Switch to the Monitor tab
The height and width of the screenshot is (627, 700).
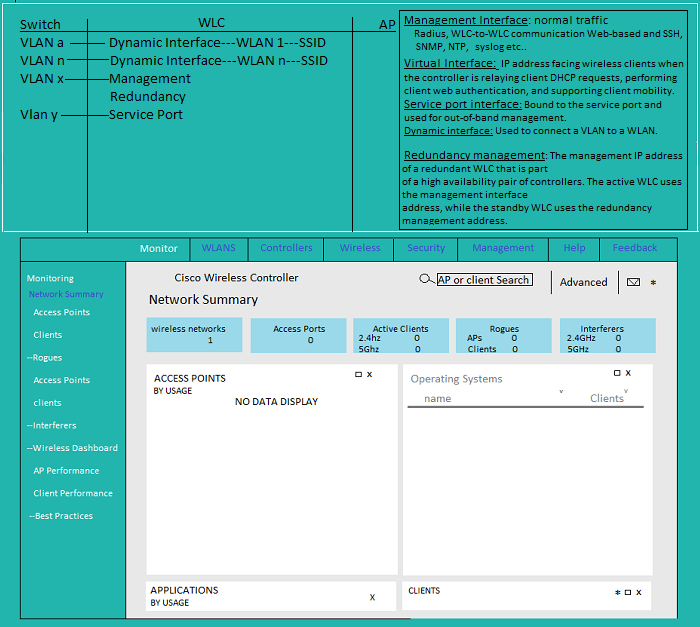click(x=158, y=249)
